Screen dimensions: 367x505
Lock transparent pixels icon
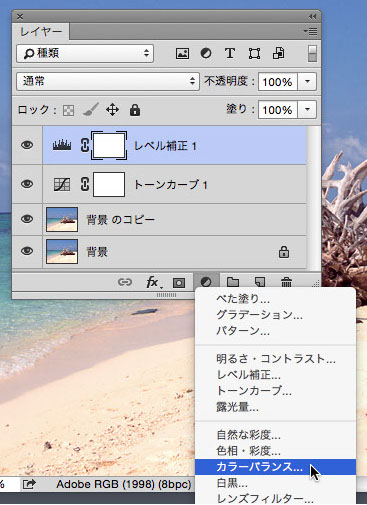68,110
